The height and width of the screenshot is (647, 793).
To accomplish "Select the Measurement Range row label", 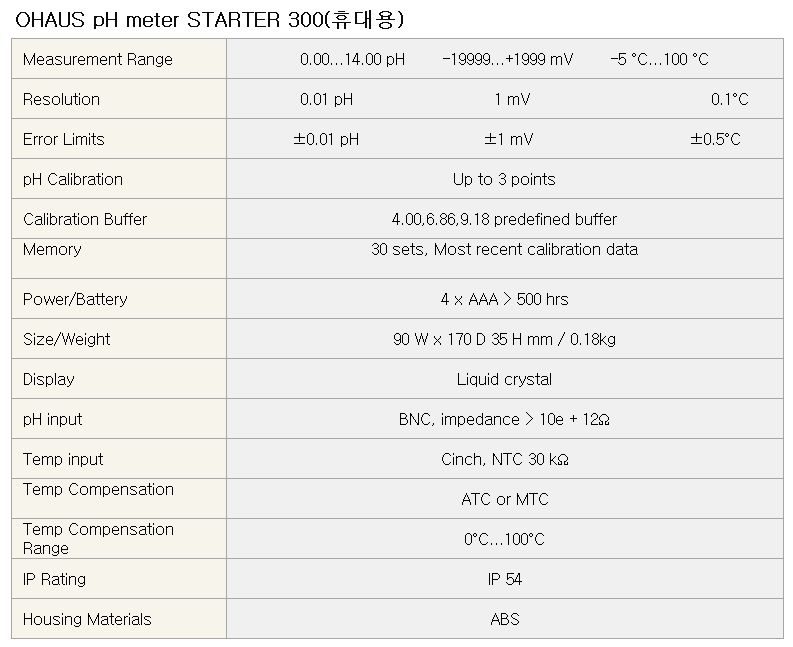I will coord(98,59).
